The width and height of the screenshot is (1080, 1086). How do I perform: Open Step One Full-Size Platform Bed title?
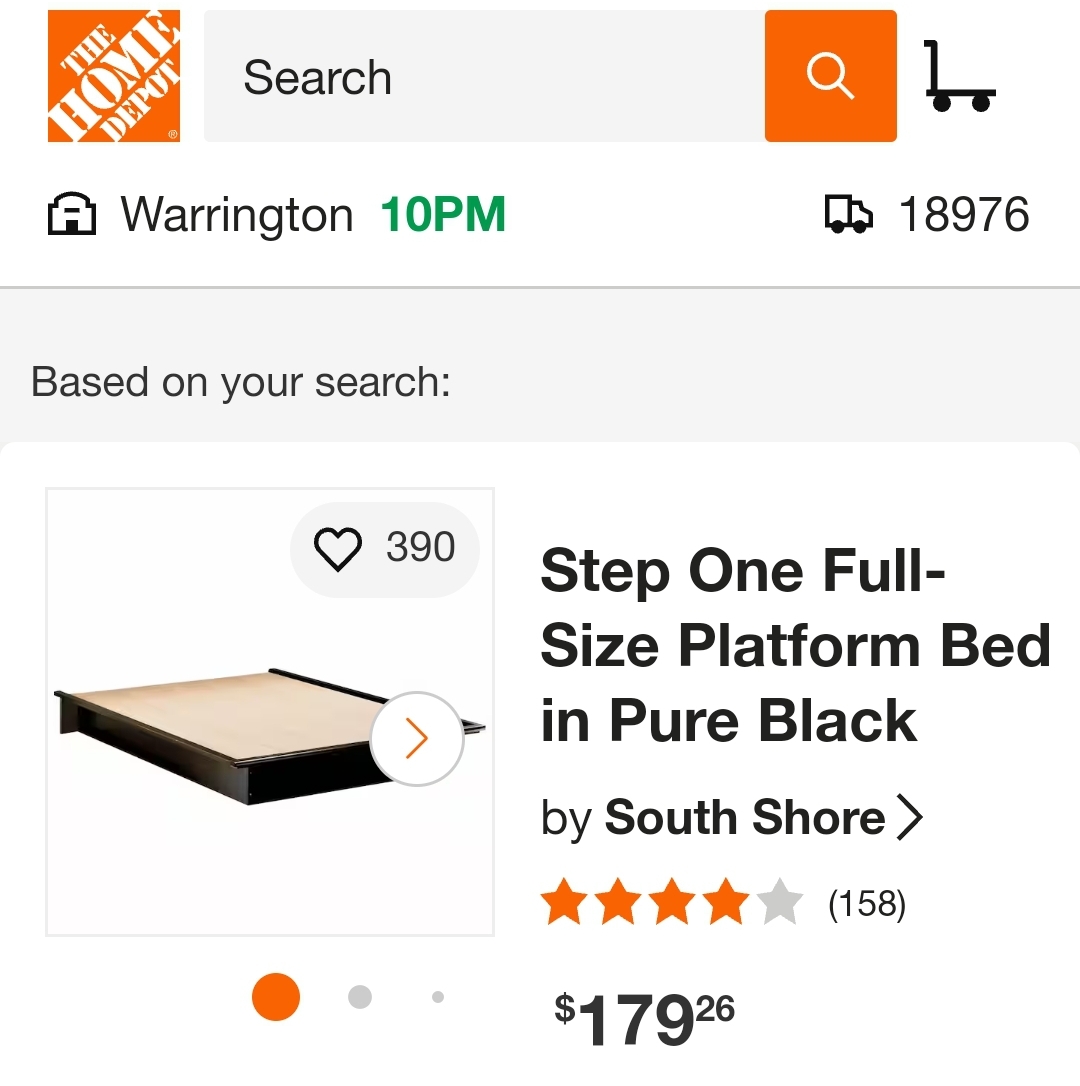[x=795, y=646]
